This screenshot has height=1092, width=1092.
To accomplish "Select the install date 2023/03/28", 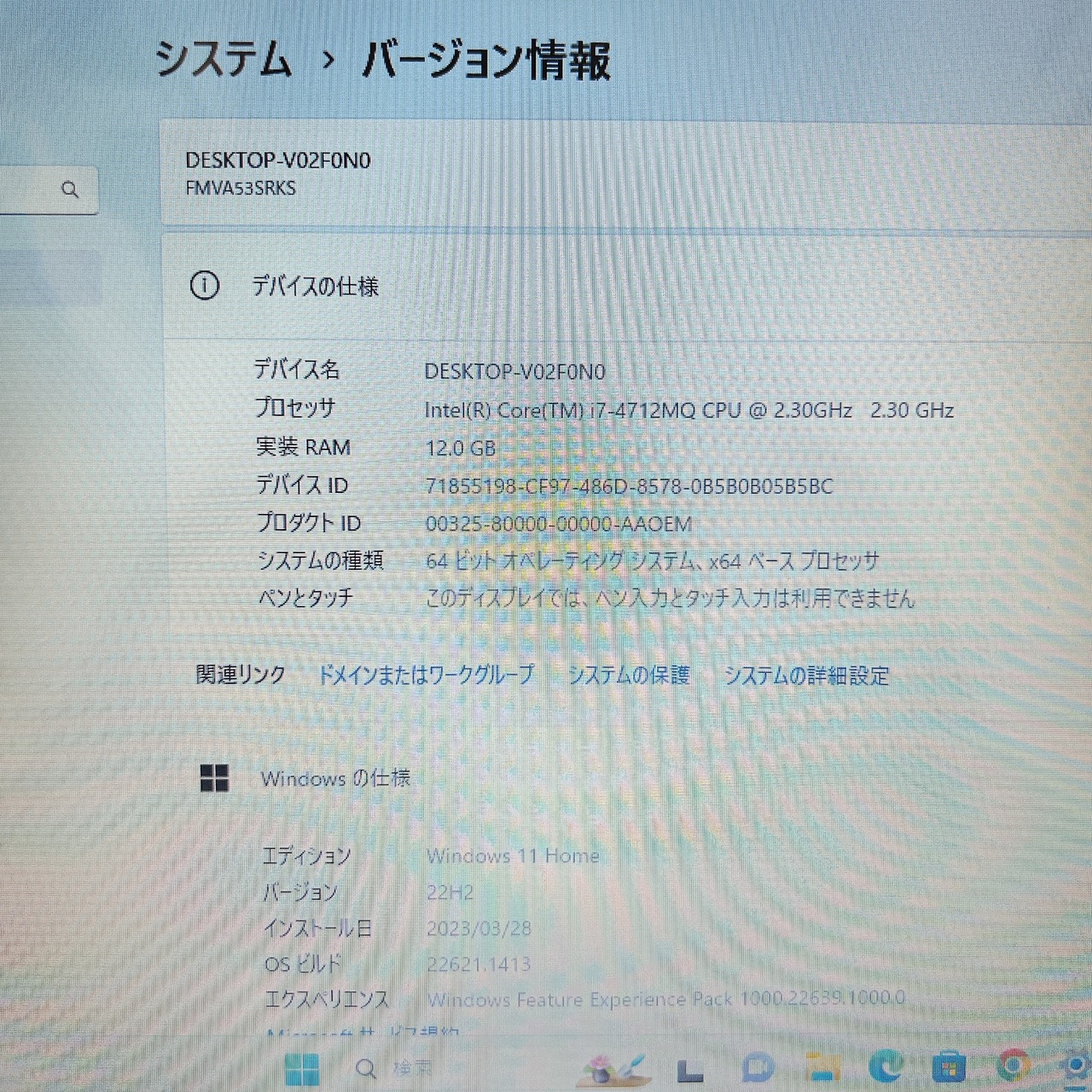I will tap(479, 928).
